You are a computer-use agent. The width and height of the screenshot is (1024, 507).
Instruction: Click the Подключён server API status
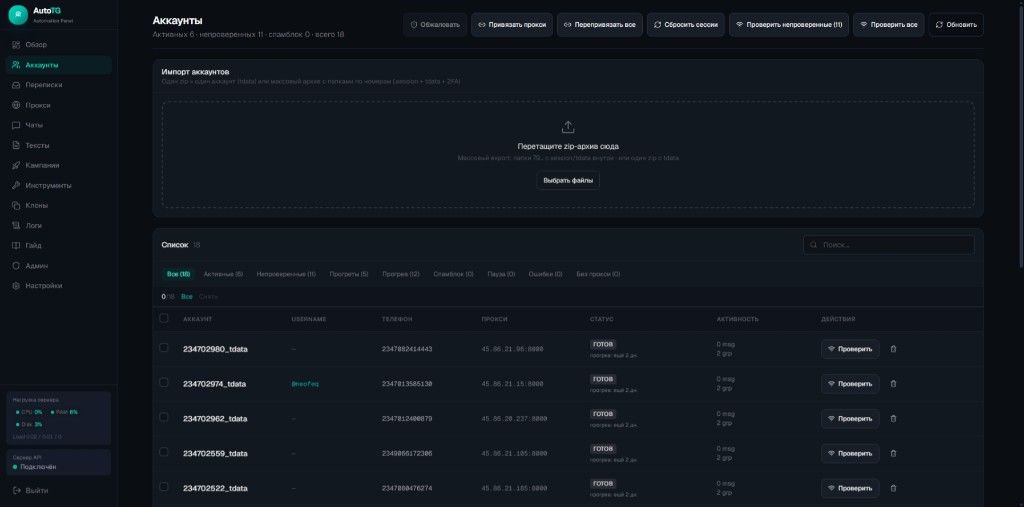(x=35, y=467)
